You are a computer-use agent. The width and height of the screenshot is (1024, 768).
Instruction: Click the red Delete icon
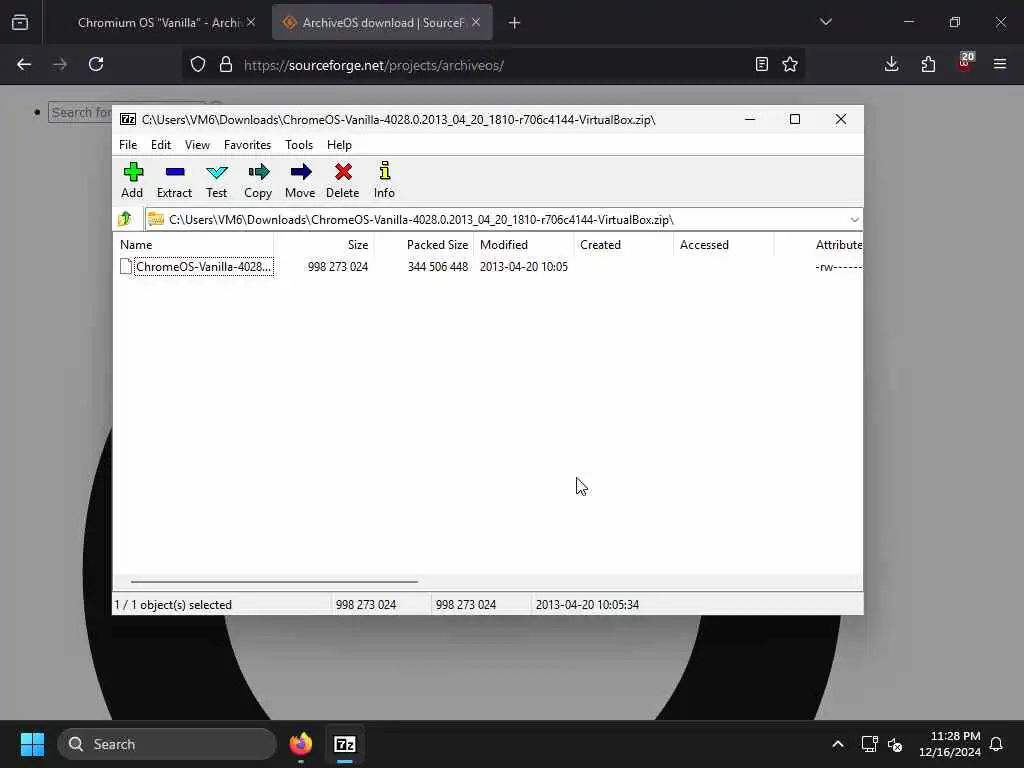(343, 180)
